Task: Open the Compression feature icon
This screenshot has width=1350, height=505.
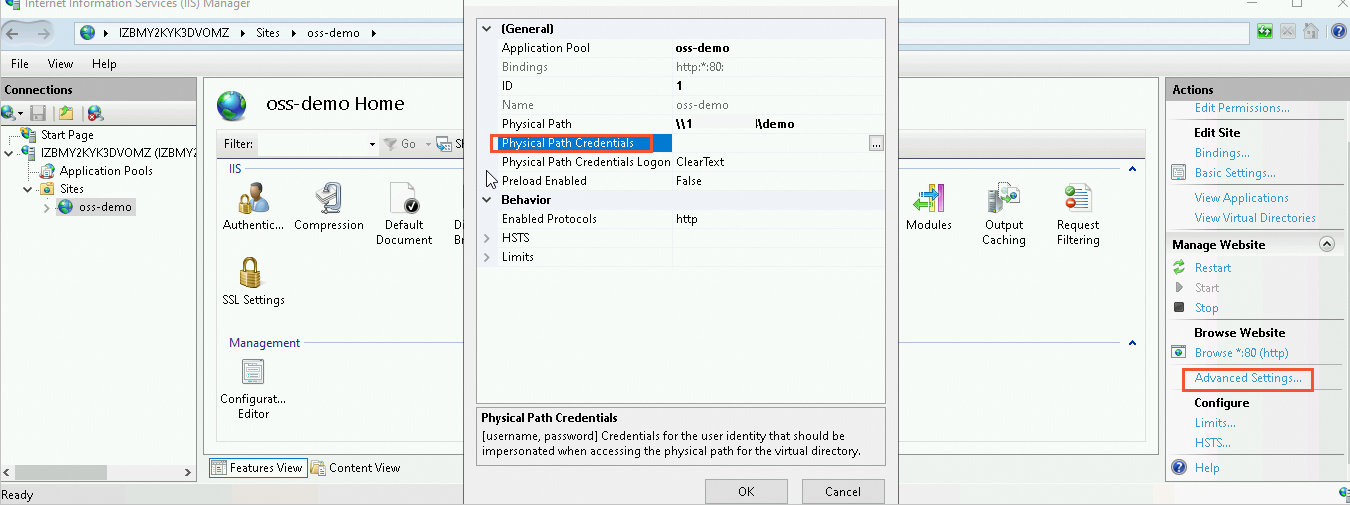Action: pos(328,198)
